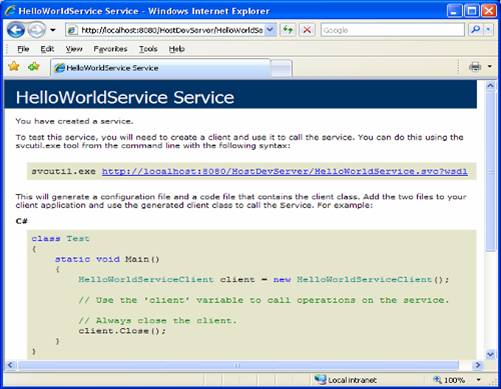
Task: Click the Local intranet zone indicator
Action: [345, 380]
